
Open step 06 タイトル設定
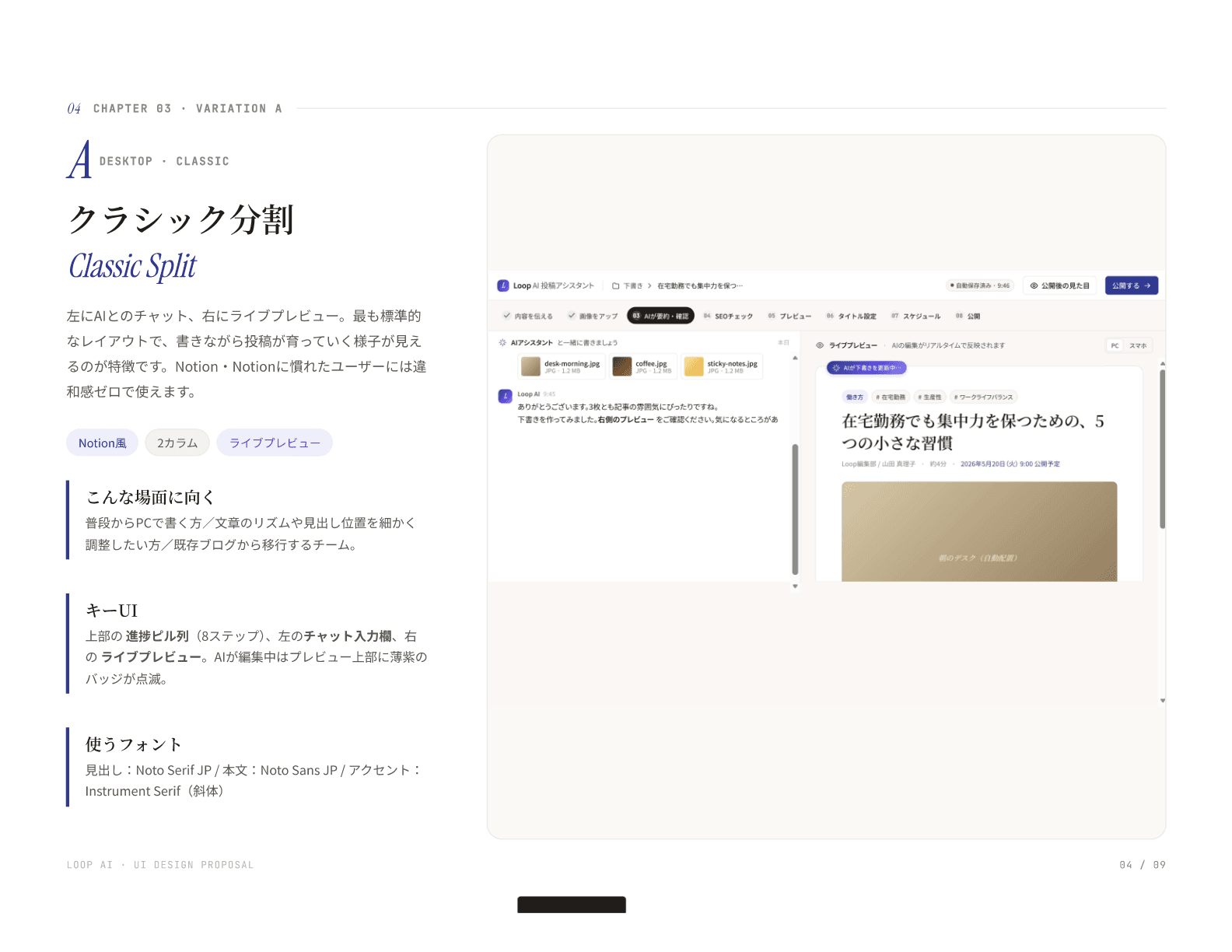pyautogui.click(x=851, y=316)
